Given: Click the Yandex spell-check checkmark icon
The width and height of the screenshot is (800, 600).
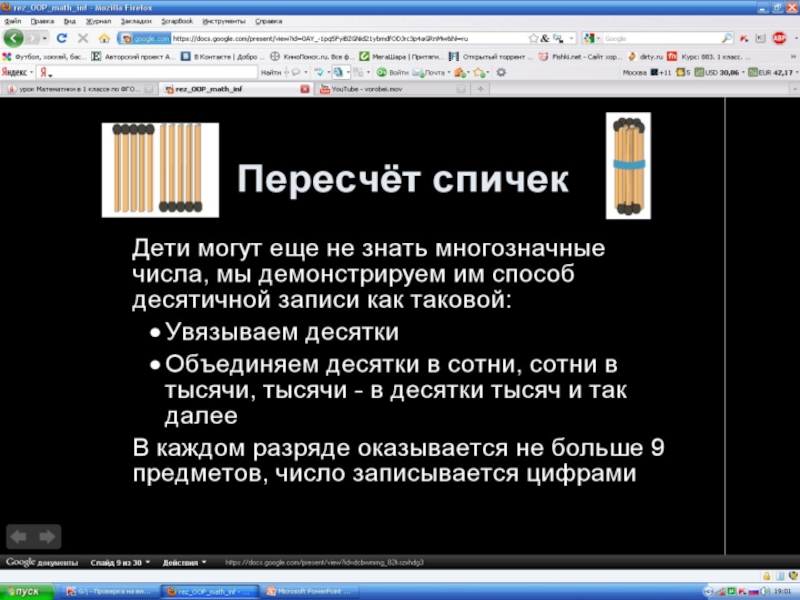Looking at the screenshot, I should click(x=321, y=72).
